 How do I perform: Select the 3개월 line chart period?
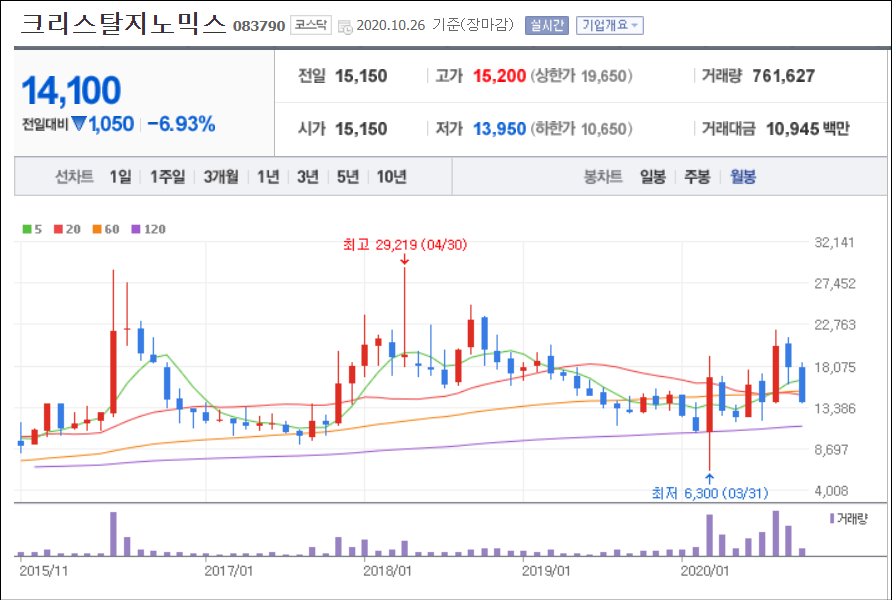pyautogui.click(x=221, y=177)
